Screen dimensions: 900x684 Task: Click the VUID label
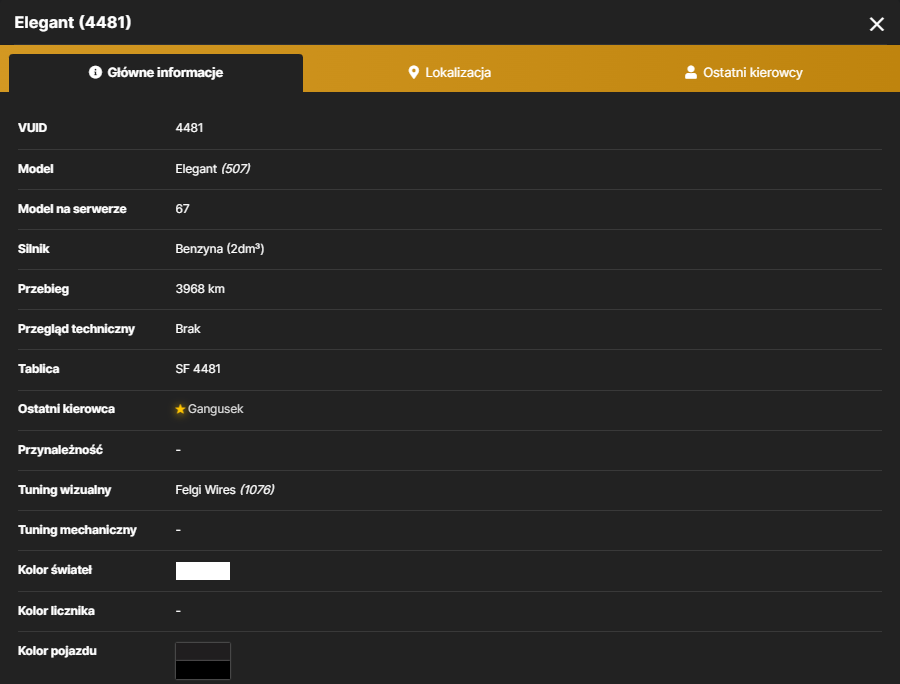33,128
